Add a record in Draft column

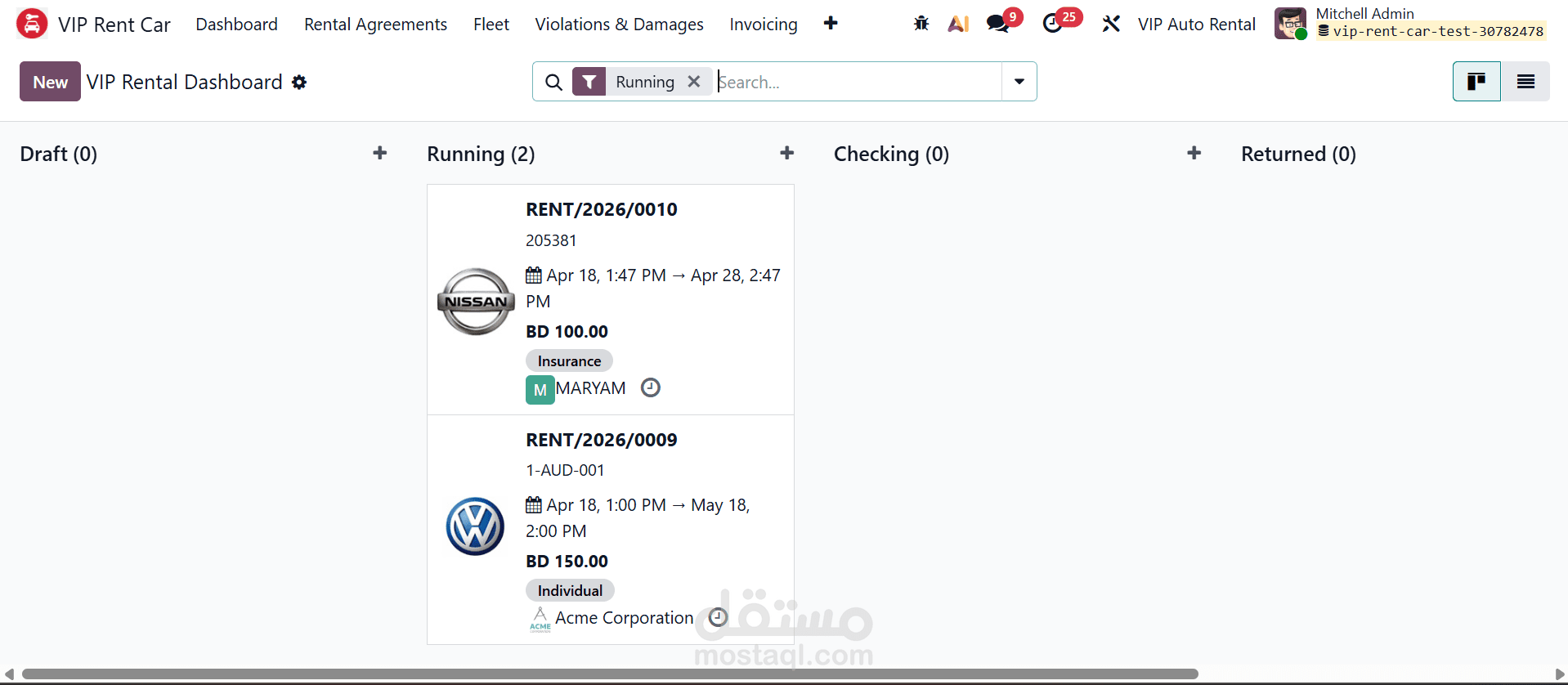tap(379, 153)
